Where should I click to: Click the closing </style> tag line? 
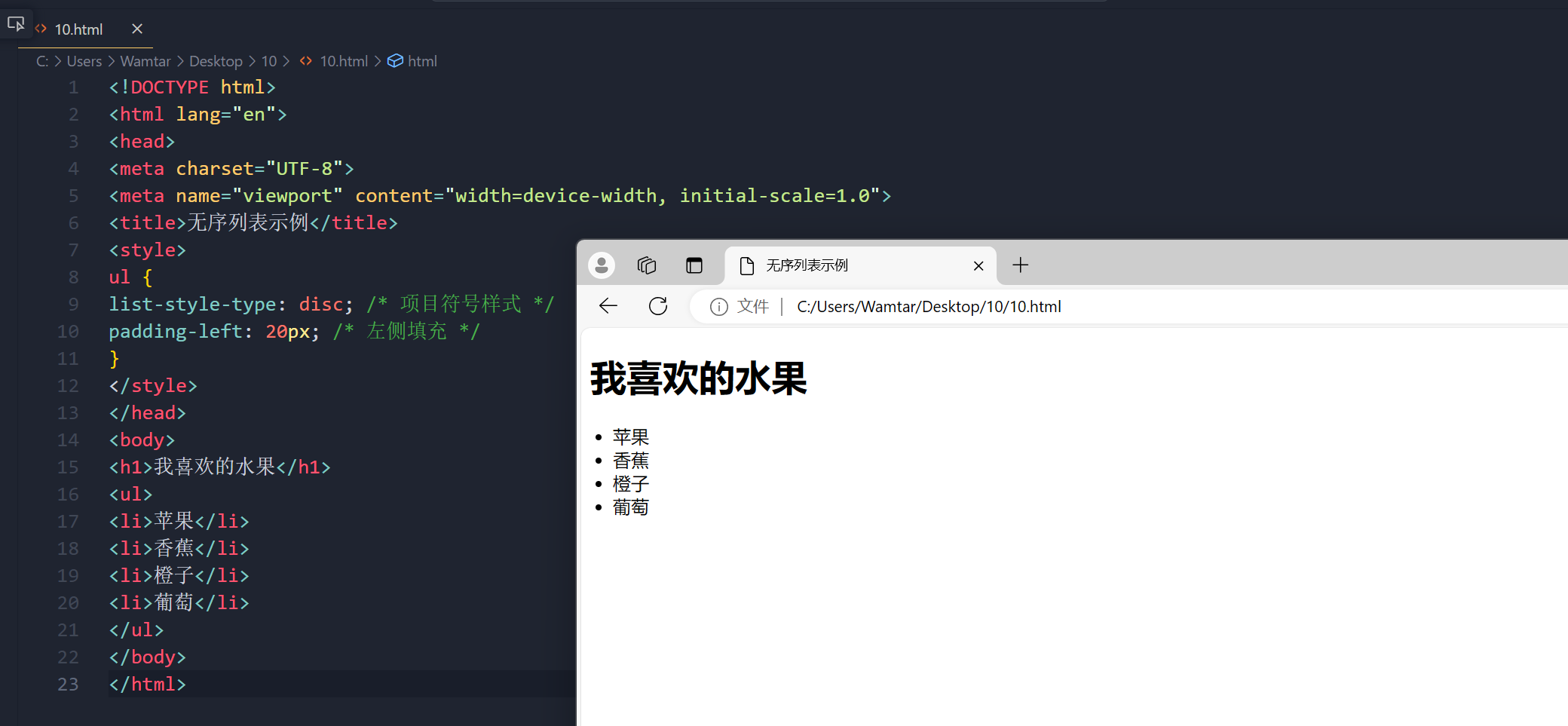pos(153,386)
